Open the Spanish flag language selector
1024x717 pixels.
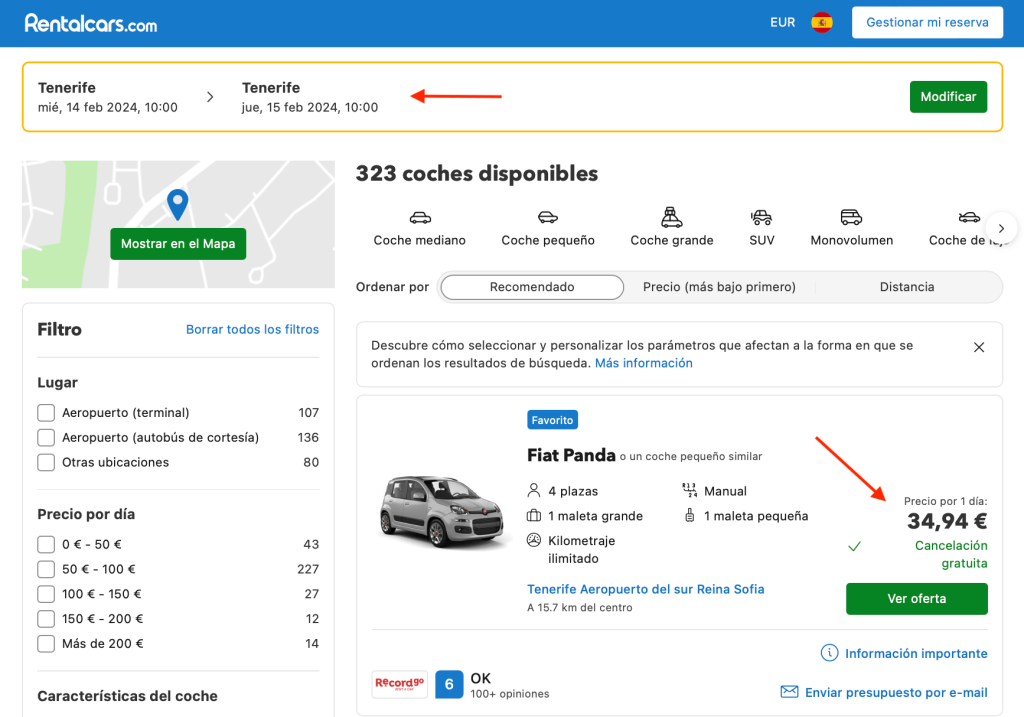822,22
